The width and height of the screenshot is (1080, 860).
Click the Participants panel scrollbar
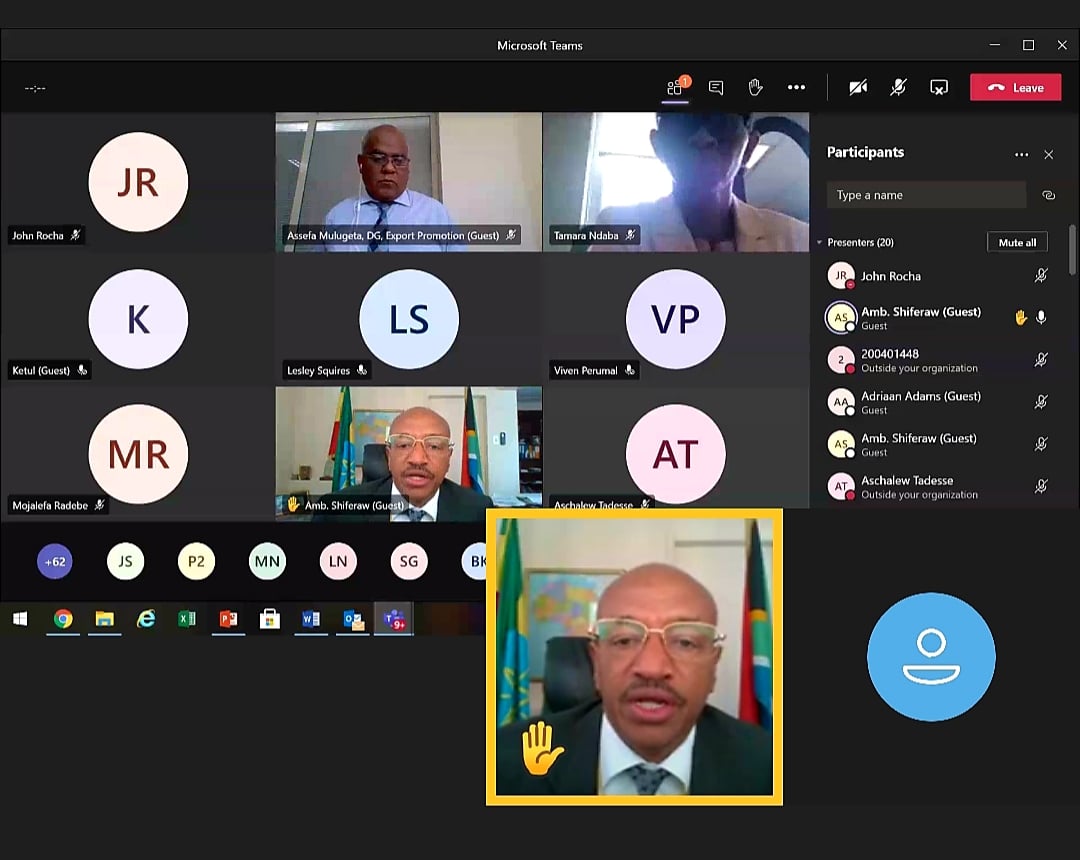pos(1073,250)
